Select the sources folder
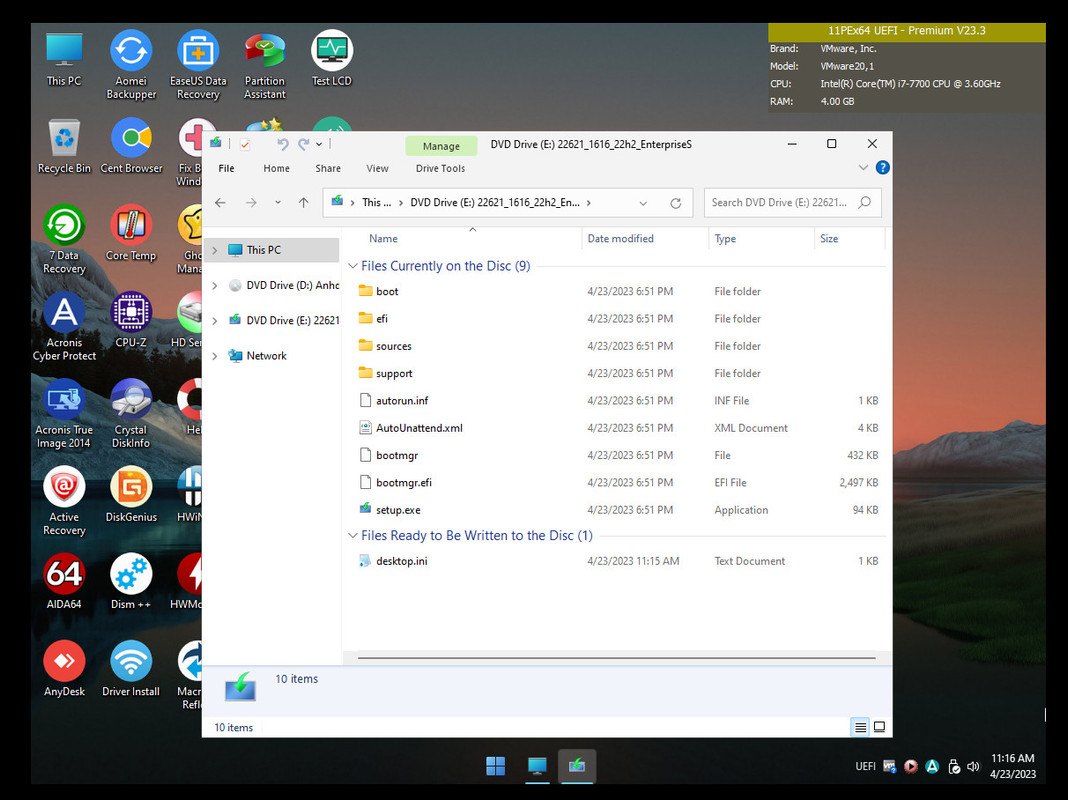1068x800 pixels. click(616, 346)
